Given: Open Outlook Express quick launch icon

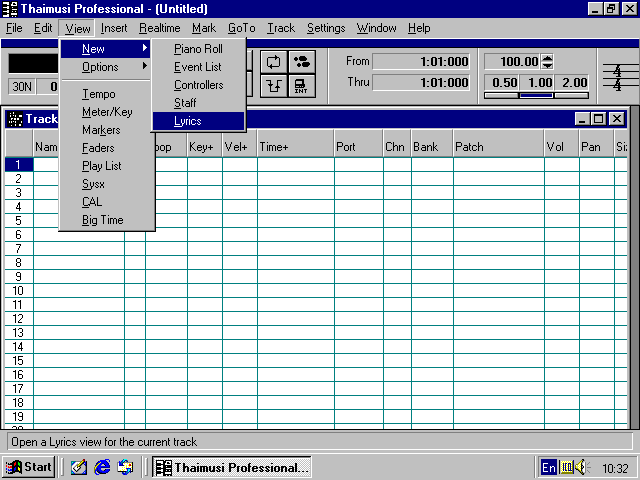Looking at the screenshot, I should 125,467.
